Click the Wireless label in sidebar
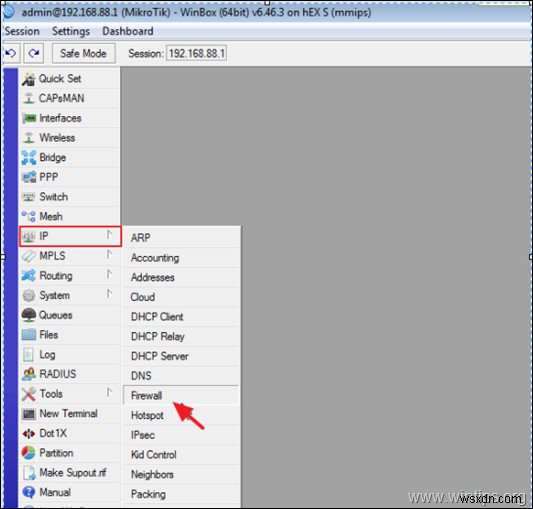 click(x=57, y=138)
